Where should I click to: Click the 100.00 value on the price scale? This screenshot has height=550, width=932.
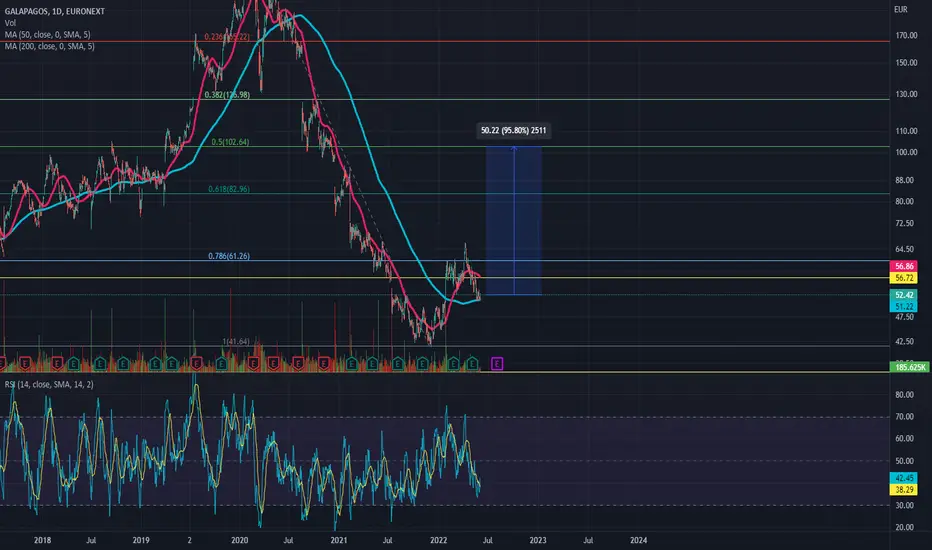tap(906, 152)
